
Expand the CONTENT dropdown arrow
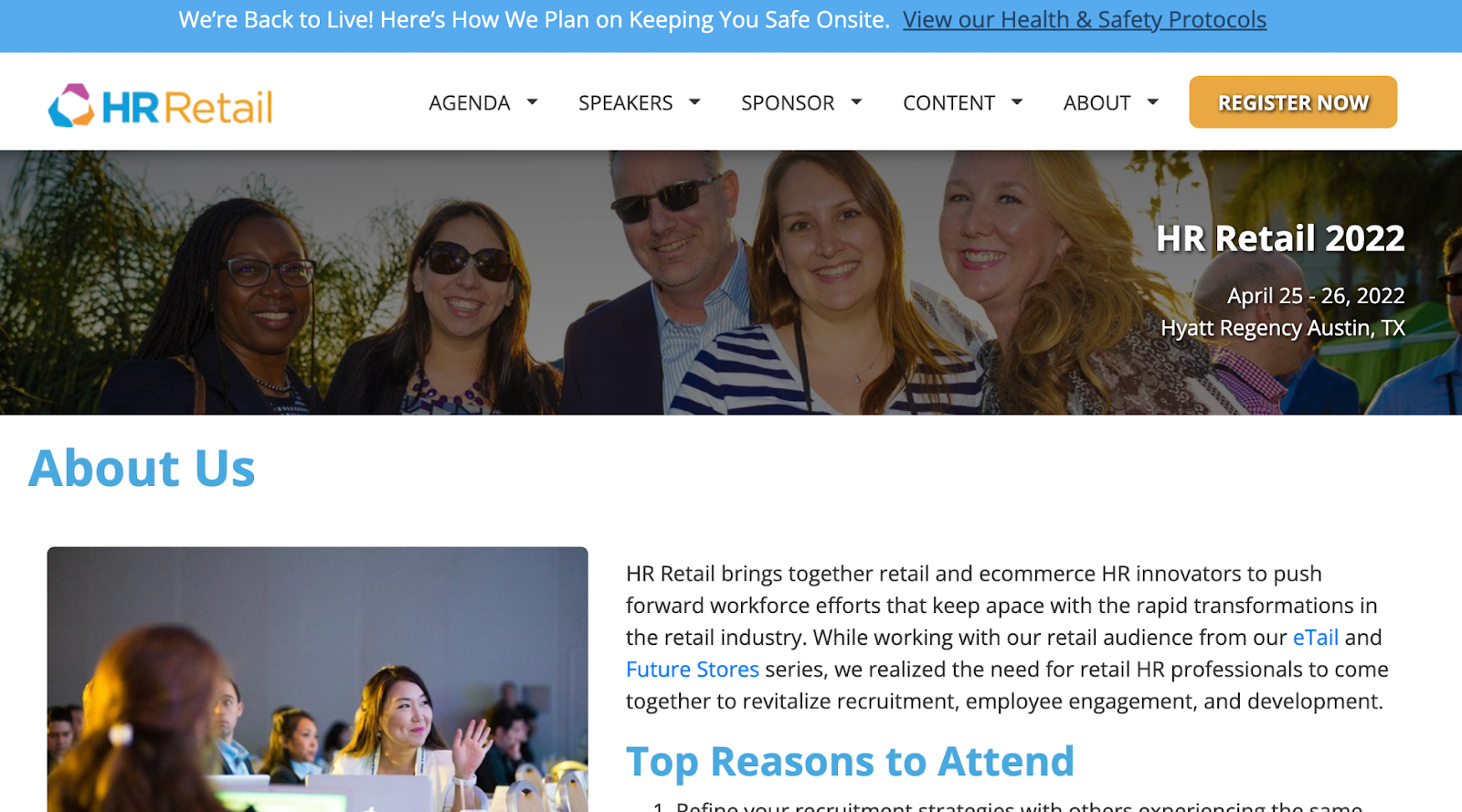[x=1017, y=102]
